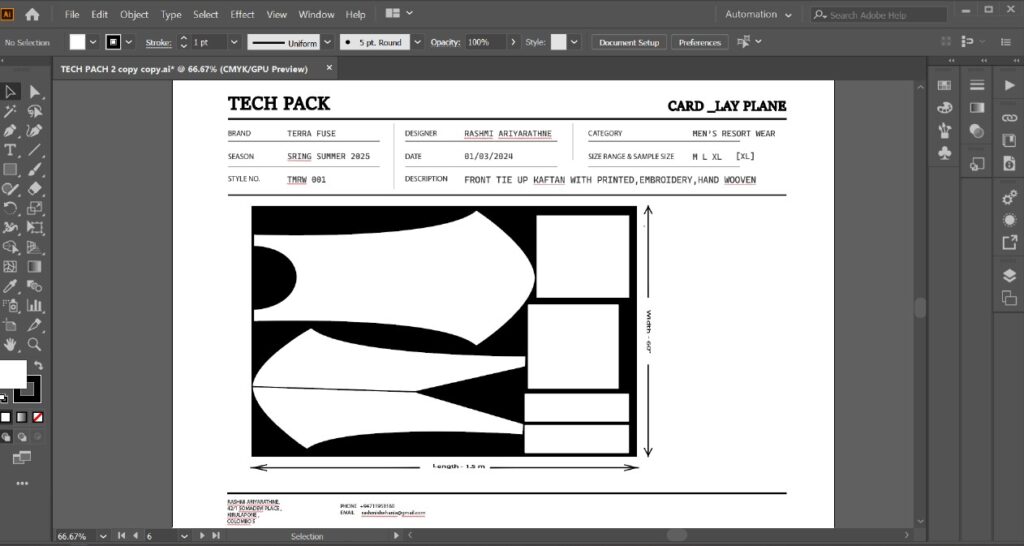The height and width of the screenshot is (546, 1024).
Task: Click the Document Setup button
Action: tap(629, 43)
